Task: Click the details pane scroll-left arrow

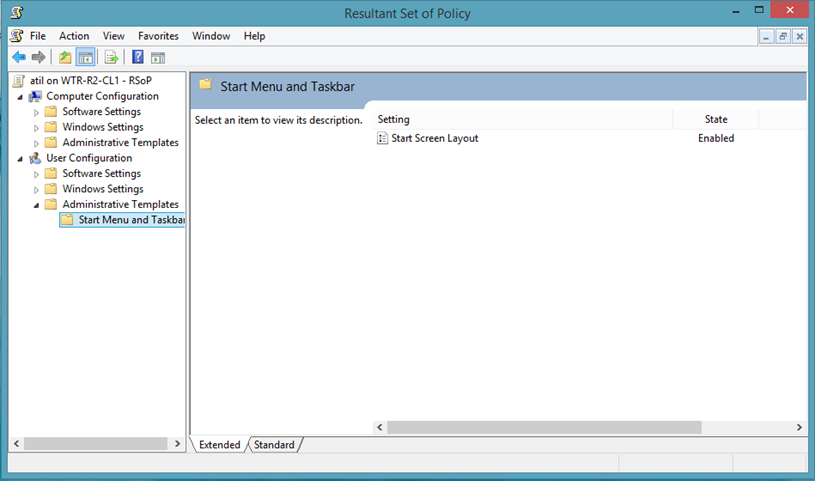Action: pos(379,427)
